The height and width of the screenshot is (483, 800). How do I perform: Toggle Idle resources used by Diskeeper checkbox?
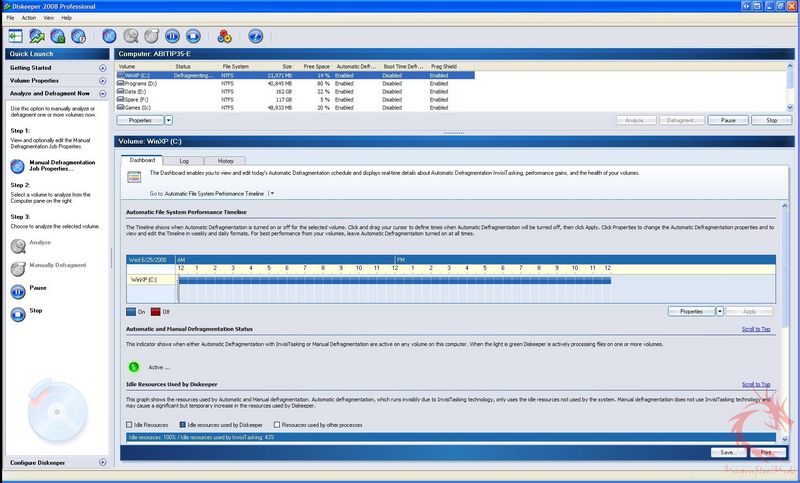click(183, 424)
